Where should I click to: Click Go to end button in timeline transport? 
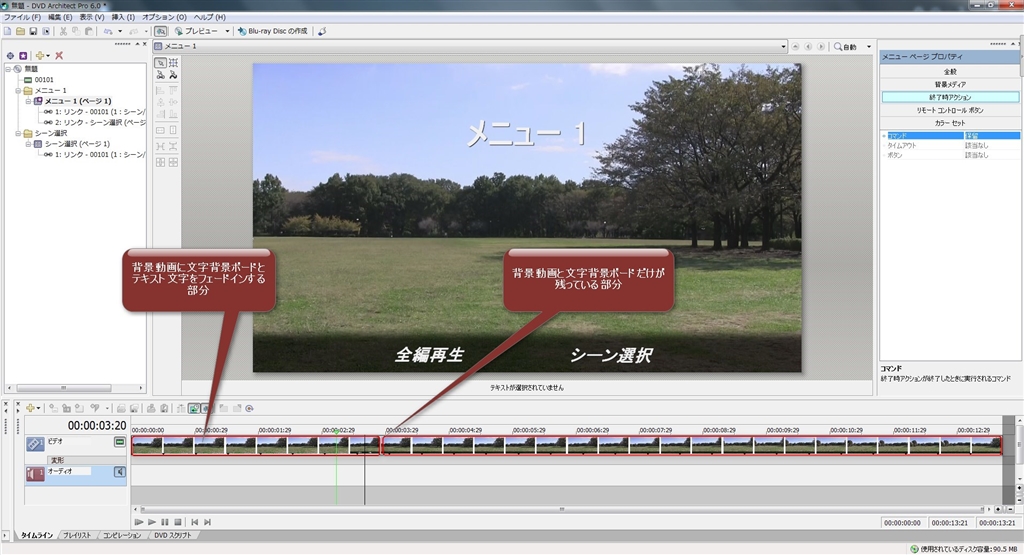pos(208,522)
